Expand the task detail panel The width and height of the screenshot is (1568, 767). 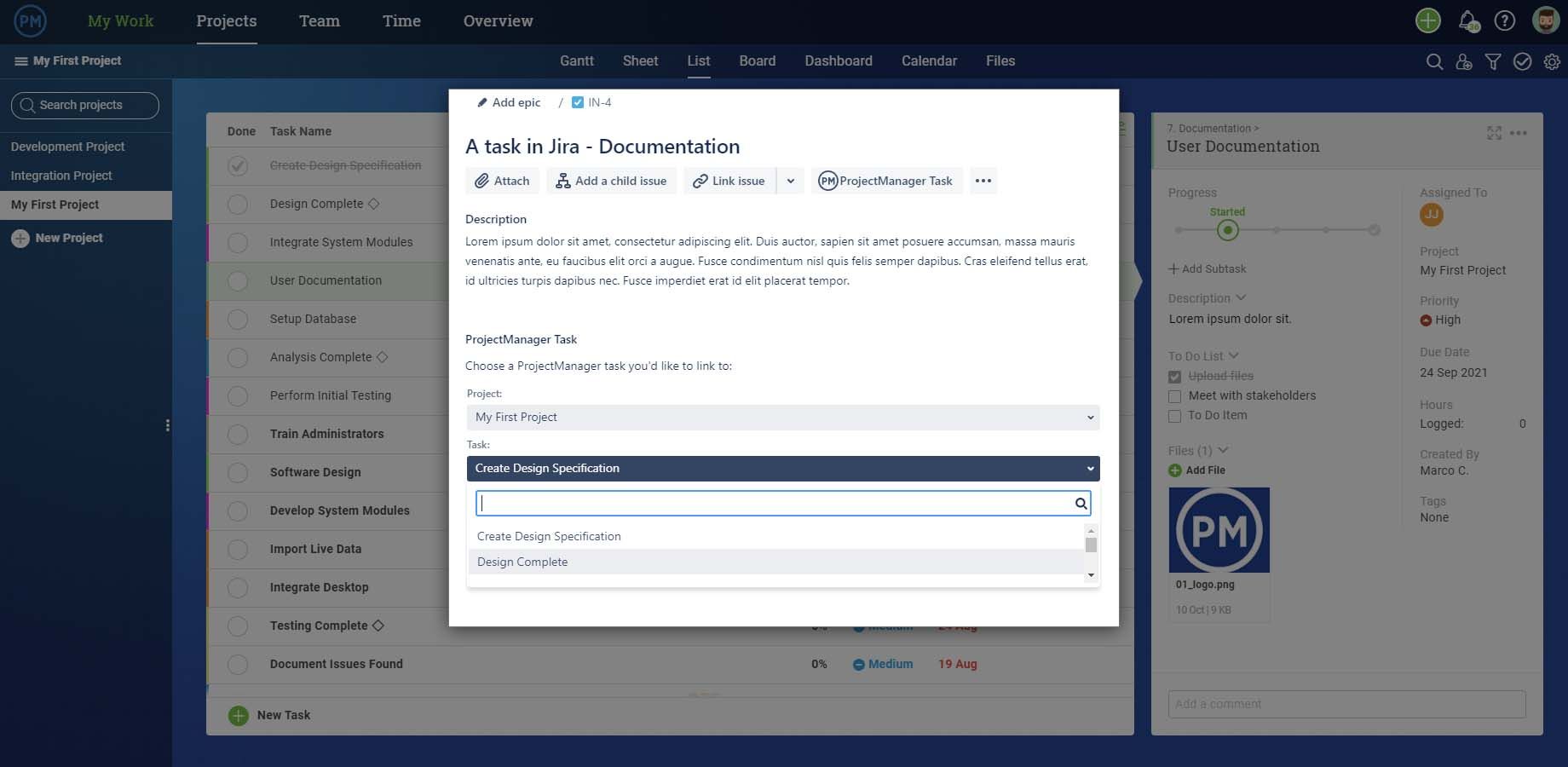coord(1494,133)
